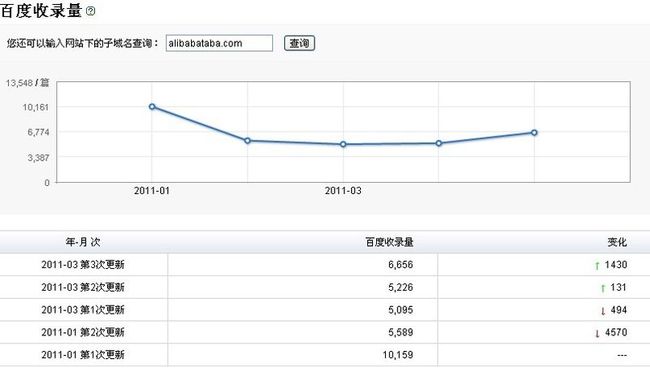Select the fourth chart data point after 2011-03

click(439, 143)
